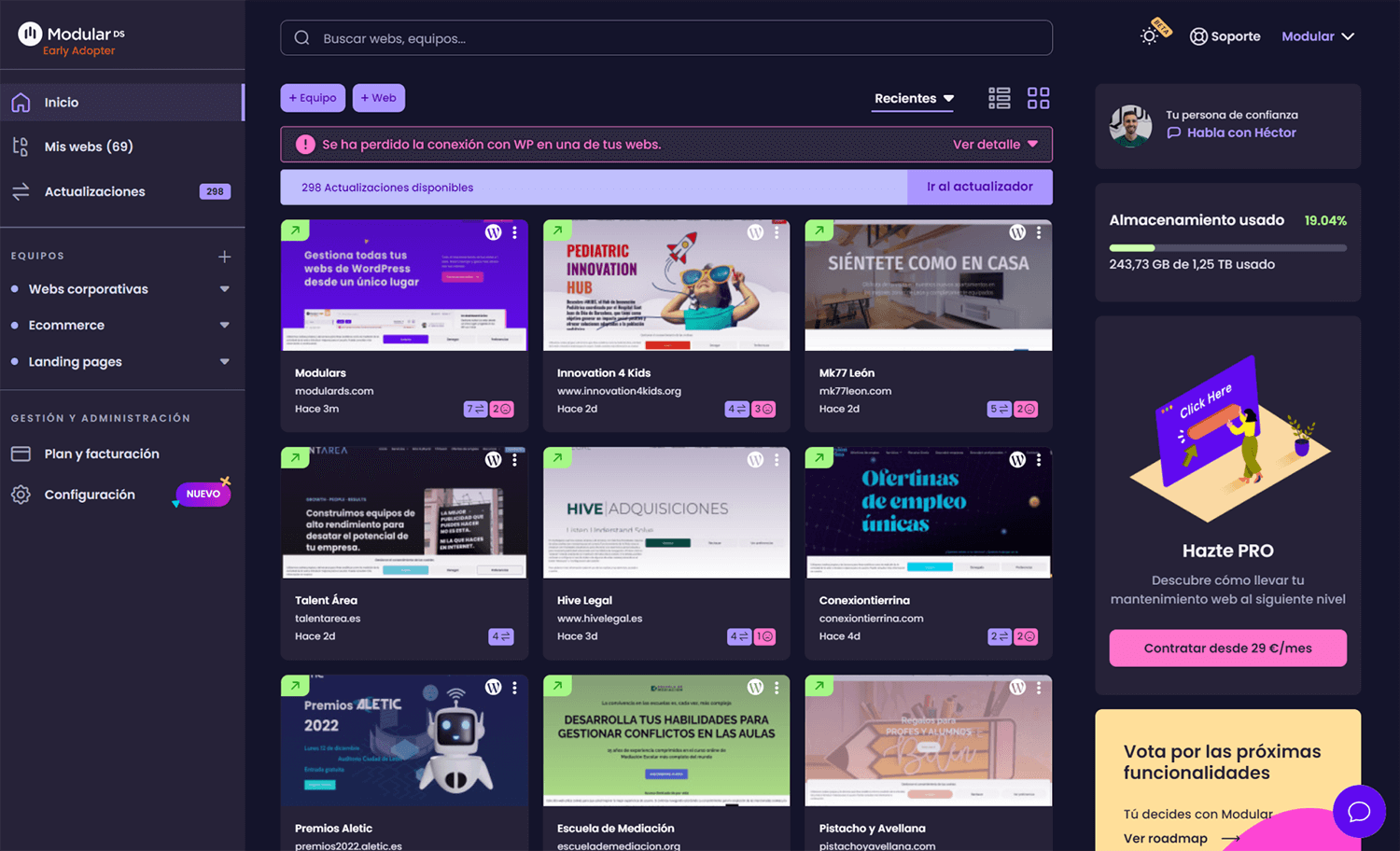Click the search webs and teams field
This screenshot has width=1400, height=851.
(x=666, y=38)
